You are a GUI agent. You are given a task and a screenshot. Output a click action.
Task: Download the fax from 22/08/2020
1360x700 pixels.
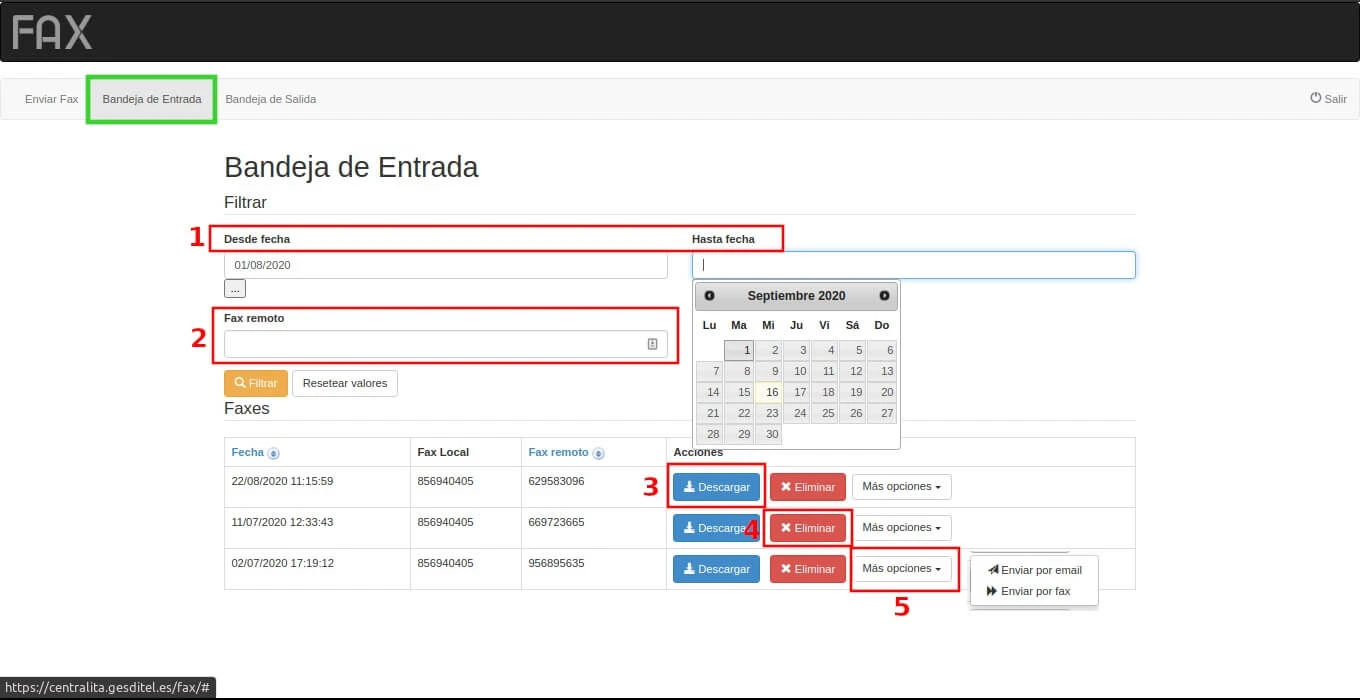(716, 487)
